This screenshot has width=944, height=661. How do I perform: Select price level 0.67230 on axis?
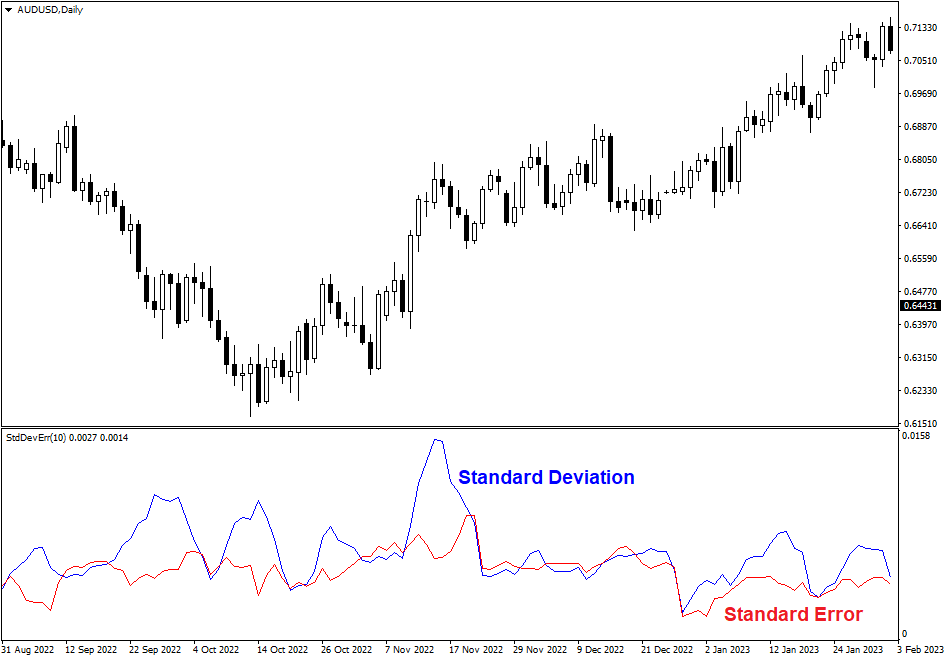(921, 193)
